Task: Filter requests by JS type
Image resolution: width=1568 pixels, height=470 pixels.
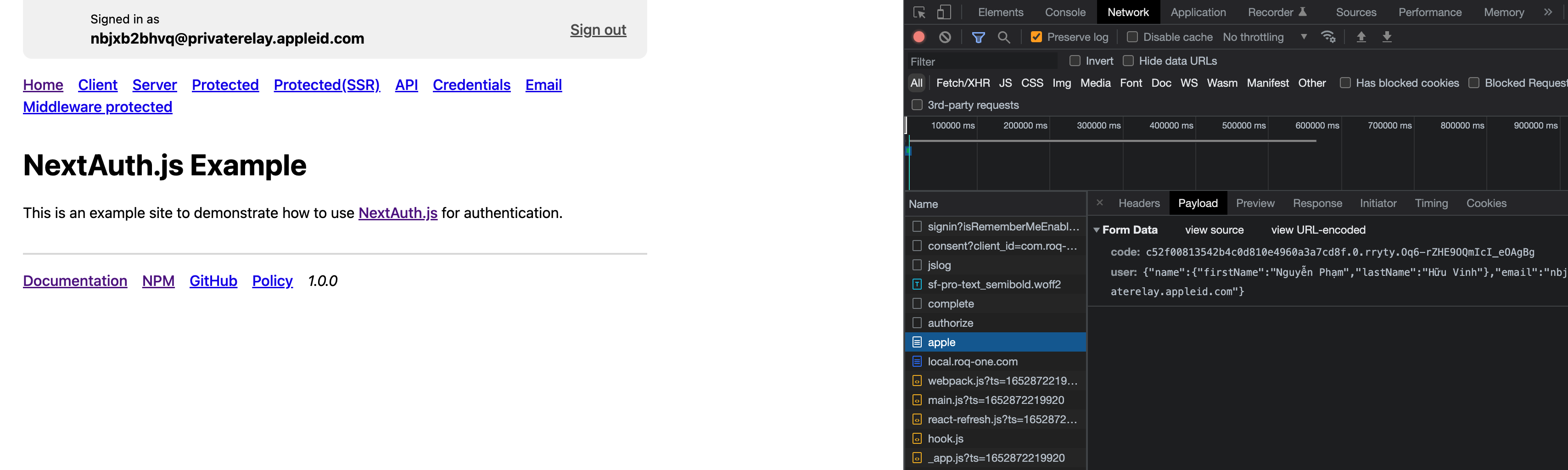Action: coord(1005,83)
